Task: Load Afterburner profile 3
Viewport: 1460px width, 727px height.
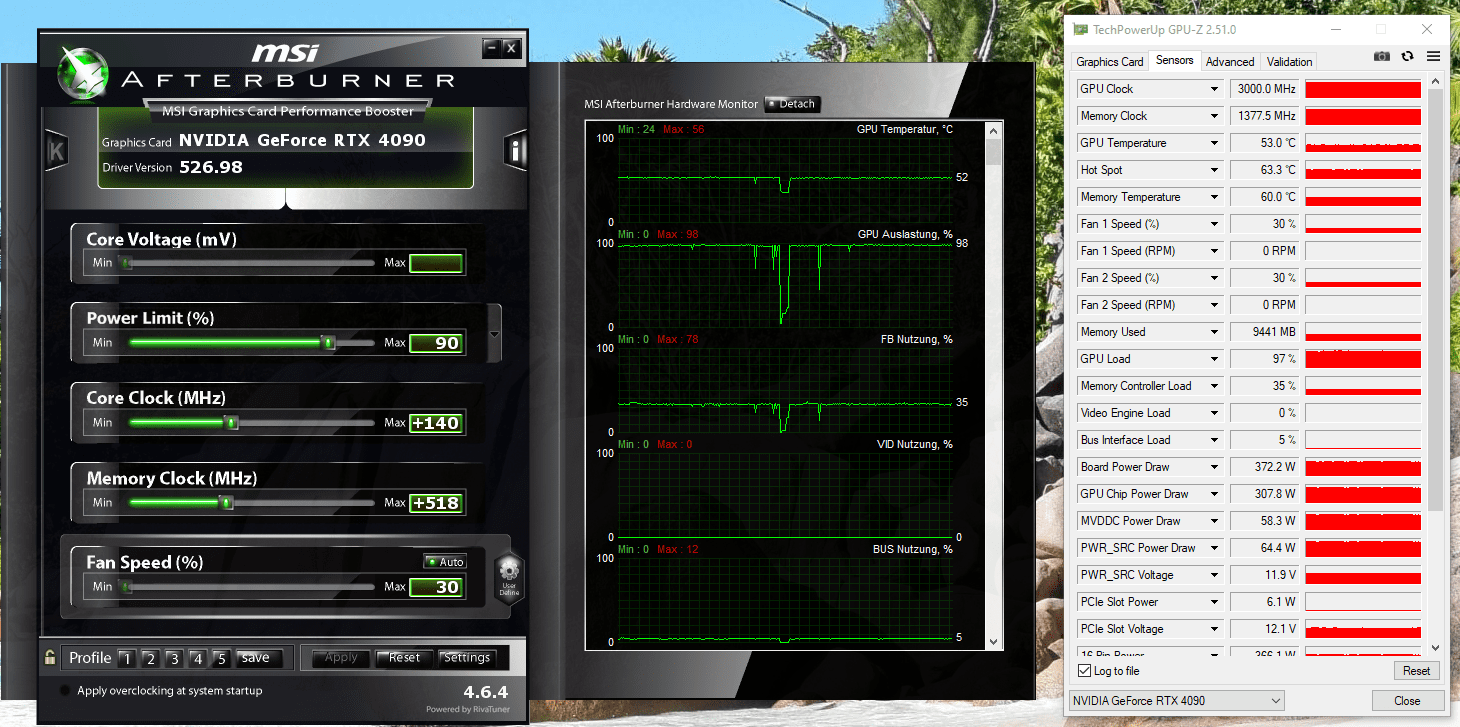Action: pyautogui.click(x=174, y=658)
